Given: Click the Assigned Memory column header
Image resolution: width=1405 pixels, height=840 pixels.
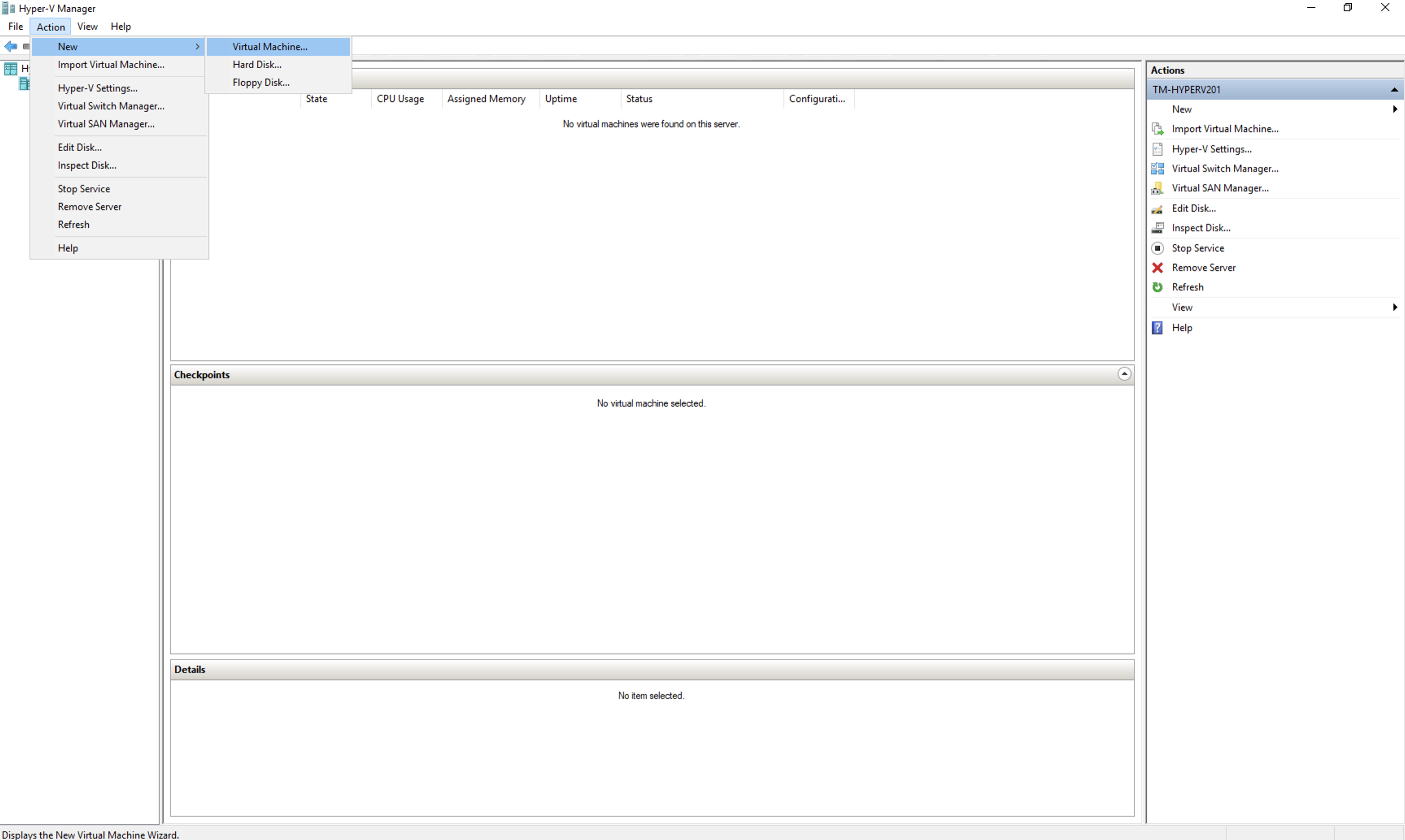Looking at the screenshot, I should point(486,98).
